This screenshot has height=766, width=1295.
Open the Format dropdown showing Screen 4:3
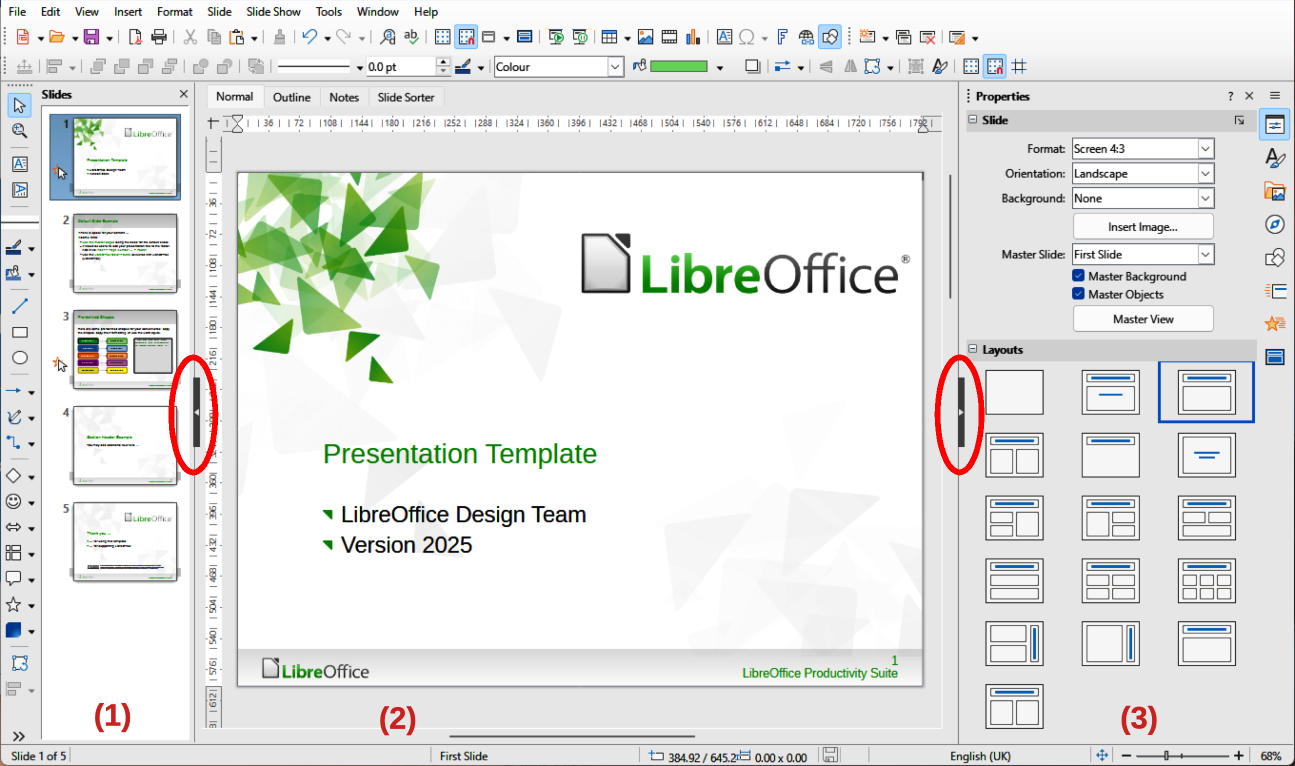[x=1143, y=149]
